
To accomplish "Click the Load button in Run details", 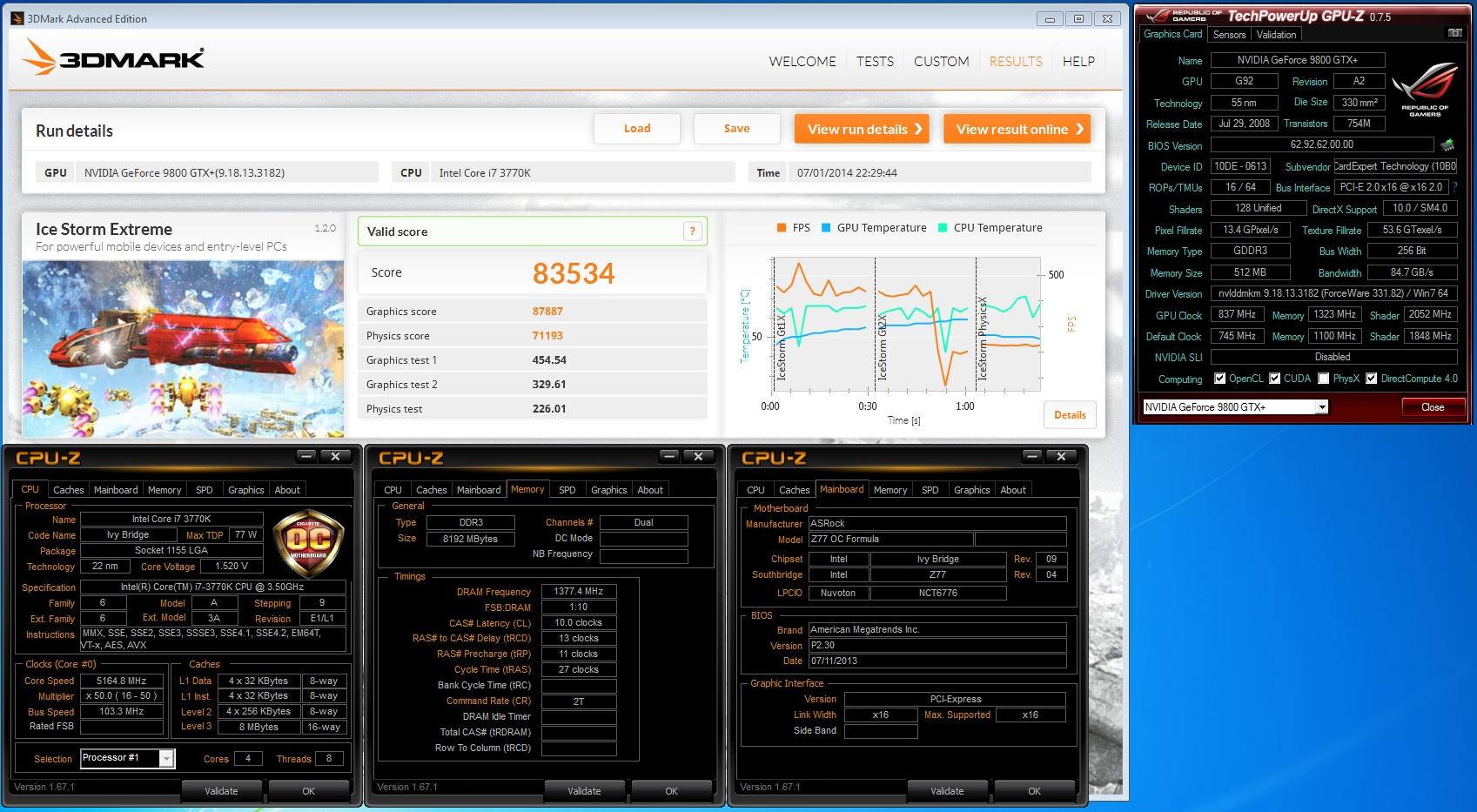I will [x=637, y=128].
